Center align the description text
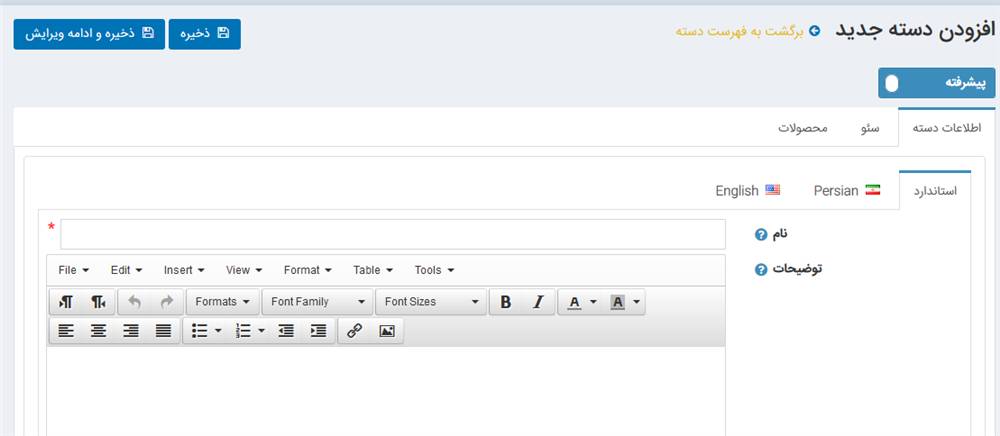1000x436 pixels. click(x=98, y=331)
